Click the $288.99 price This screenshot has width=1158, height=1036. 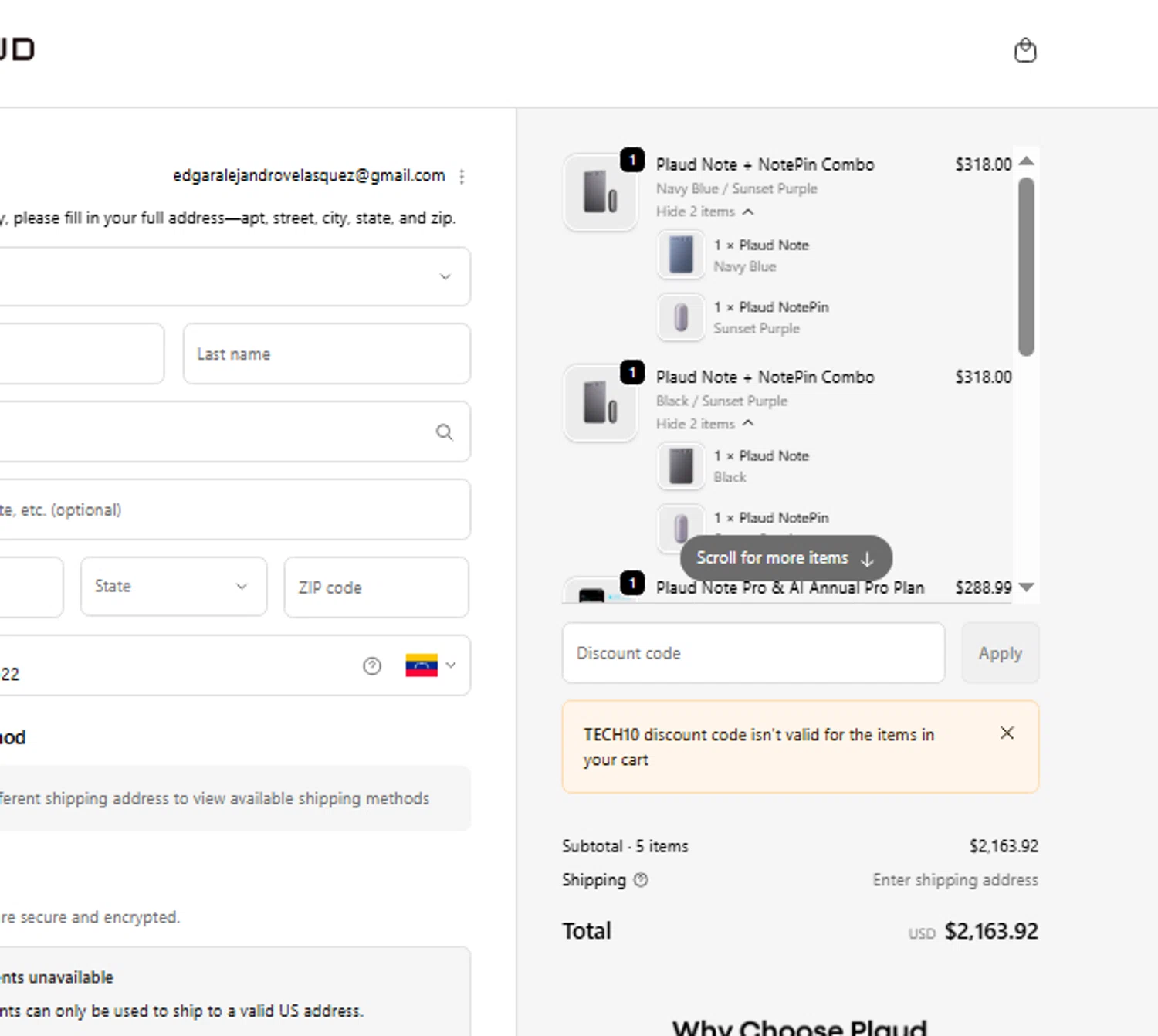983,587
